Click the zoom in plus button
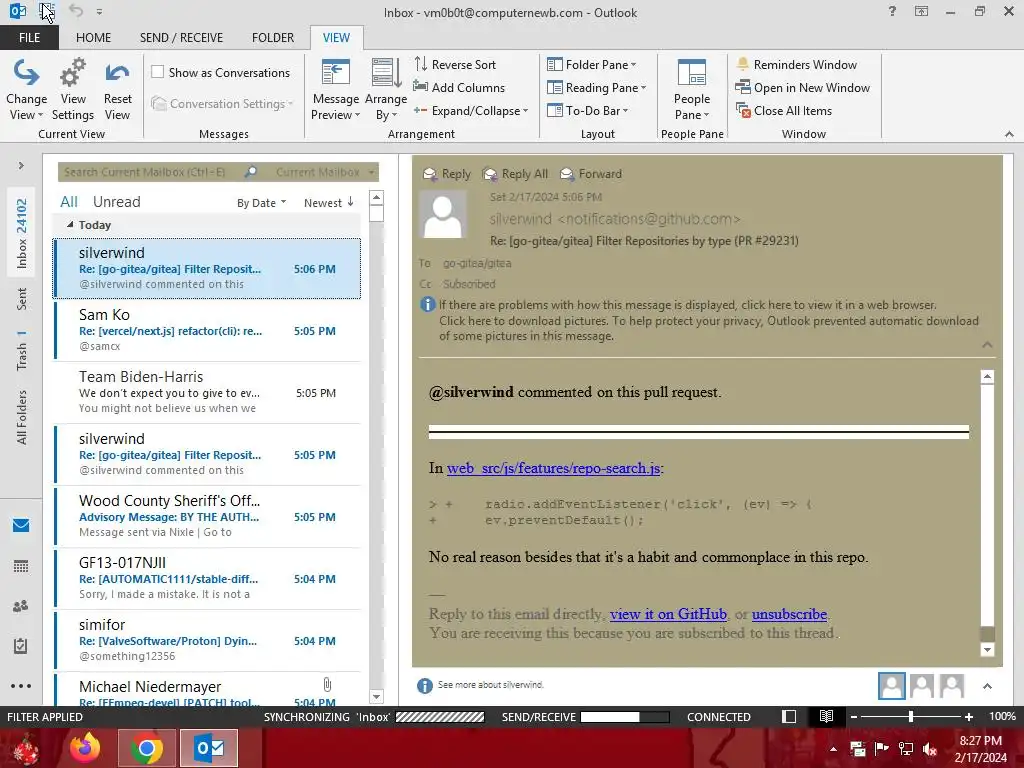This screenshot has height=768, width=1024. pyautogui.click(x=968, y=716)
